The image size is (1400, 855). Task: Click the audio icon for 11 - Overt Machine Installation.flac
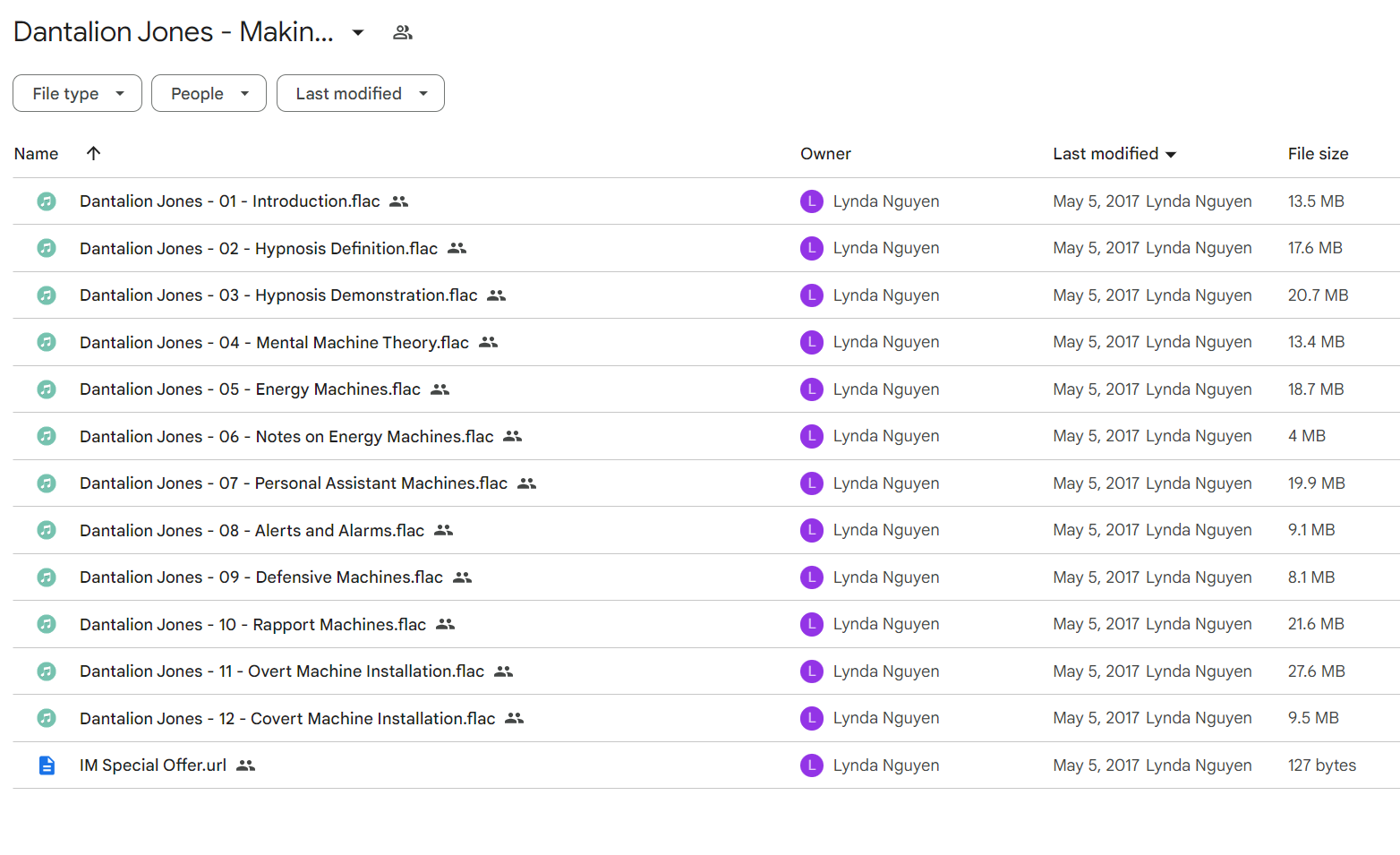pyautogui.click(x=47, y=671)
